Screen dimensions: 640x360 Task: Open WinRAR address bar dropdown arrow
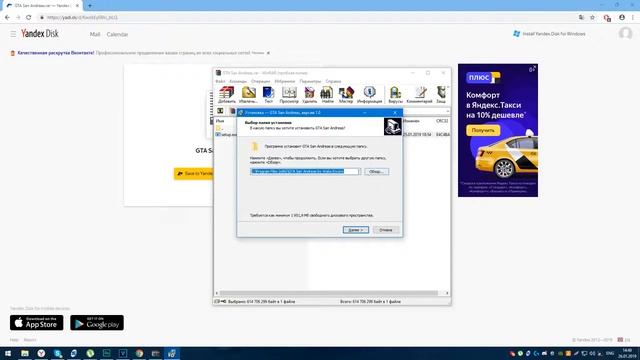point(447,111)
